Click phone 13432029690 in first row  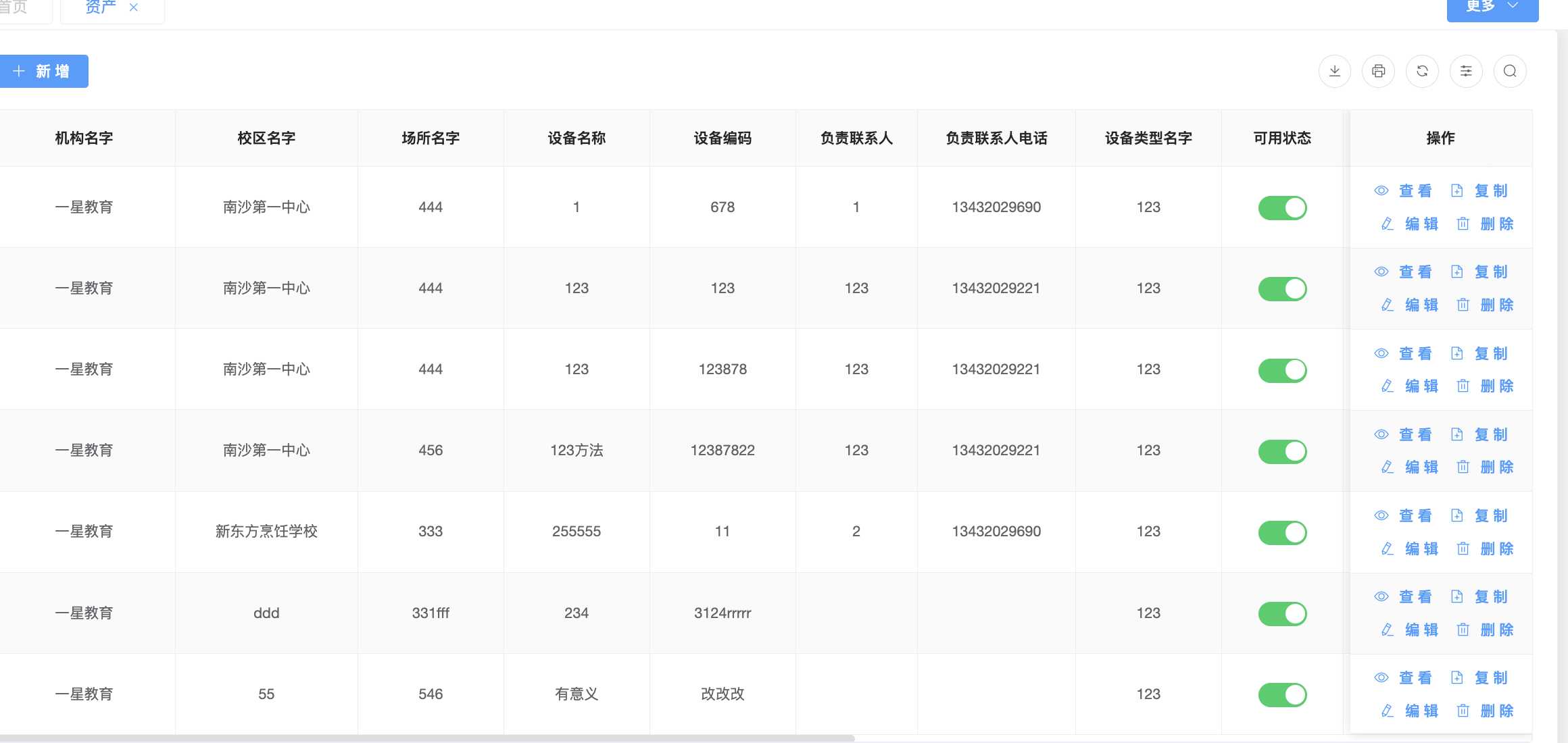pos(996,207)
